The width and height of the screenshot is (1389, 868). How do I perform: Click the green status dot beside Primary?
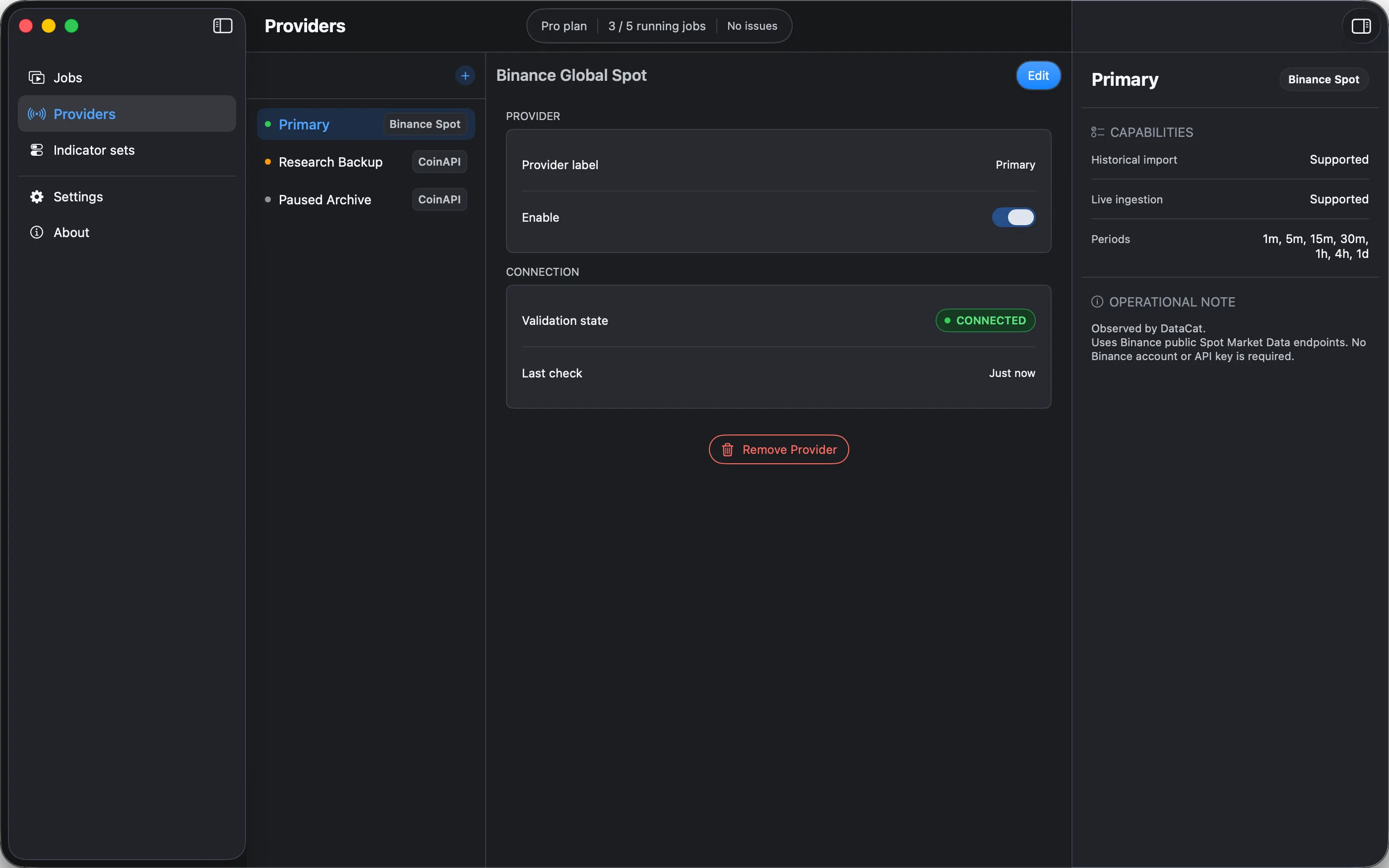(x=267, y=124)
